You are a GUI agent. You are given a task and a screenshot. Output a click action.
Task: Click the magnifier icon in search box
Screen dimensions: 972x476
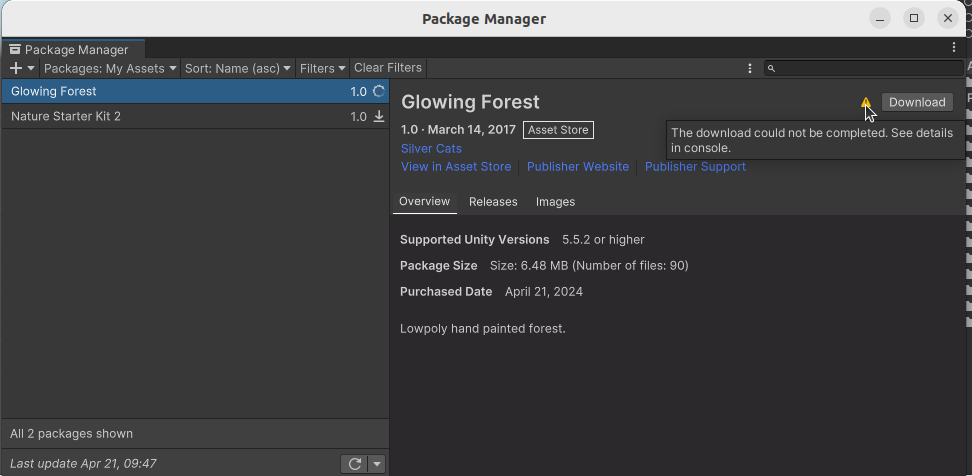tap(771, 69)
